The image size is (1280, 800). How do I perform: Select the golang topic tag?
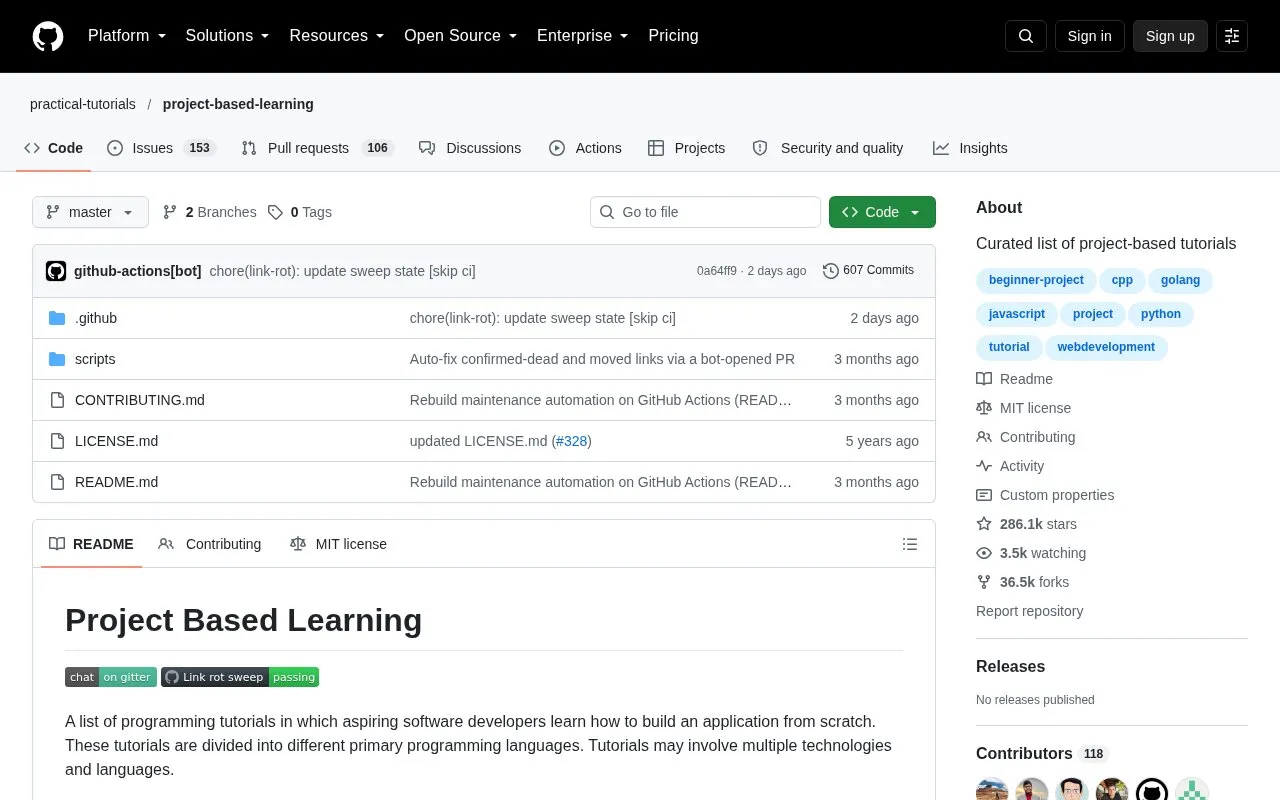pyautogui.click(x=1180, y=280)
